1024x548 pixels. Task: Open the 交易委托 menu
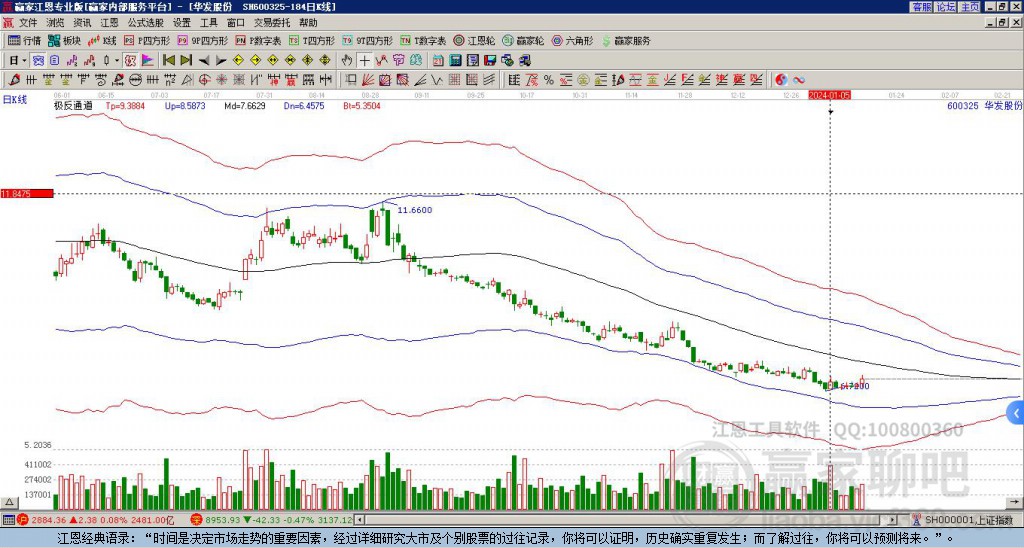click(272, 23)
